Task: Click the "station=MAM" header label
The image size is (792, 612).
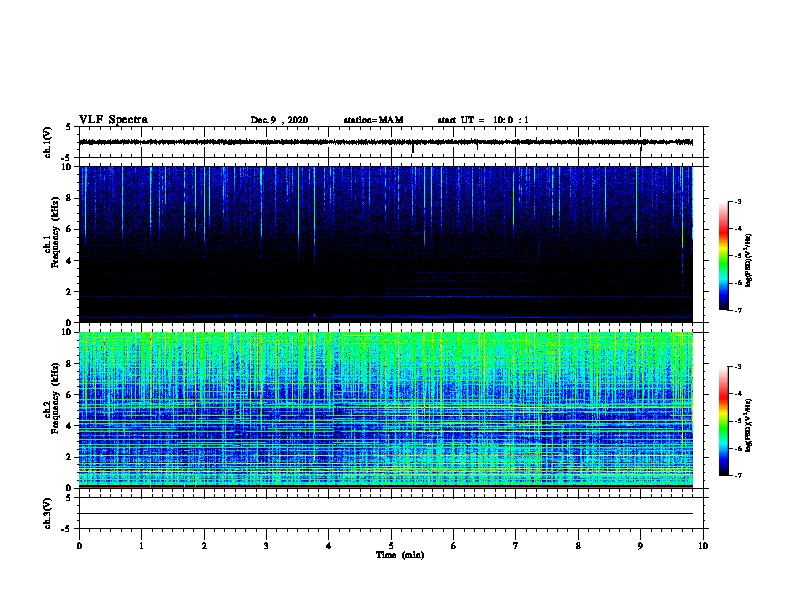Action: (373, 120)
